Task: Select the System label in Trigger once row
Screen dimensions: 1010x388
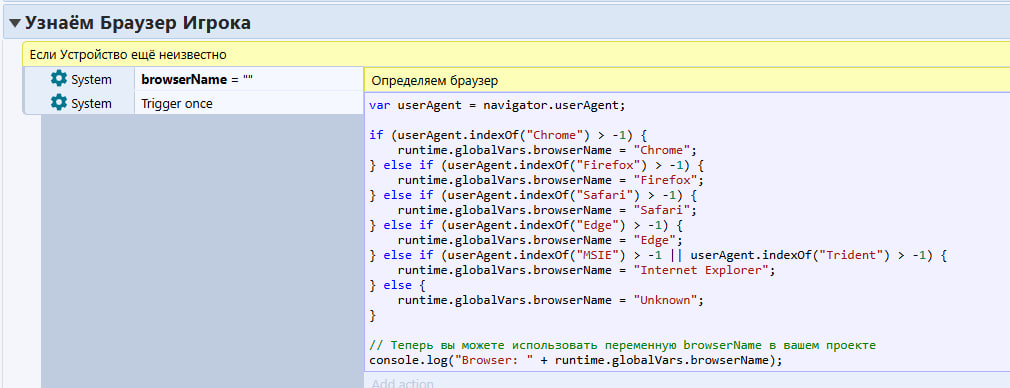Action: [x=91, y=103]
